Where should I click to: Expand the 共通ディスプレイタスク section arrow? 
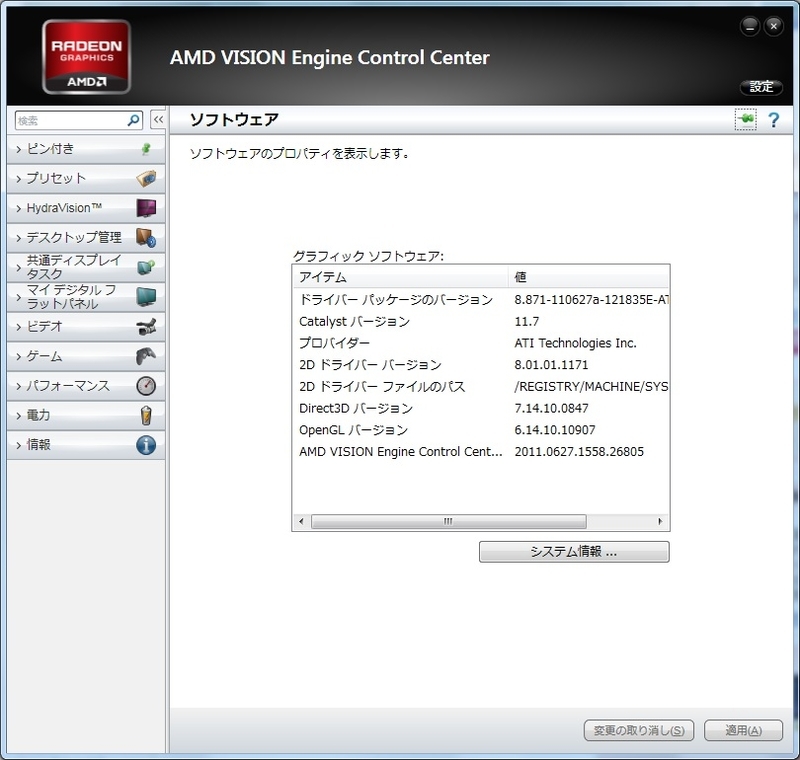pos(18,267)
